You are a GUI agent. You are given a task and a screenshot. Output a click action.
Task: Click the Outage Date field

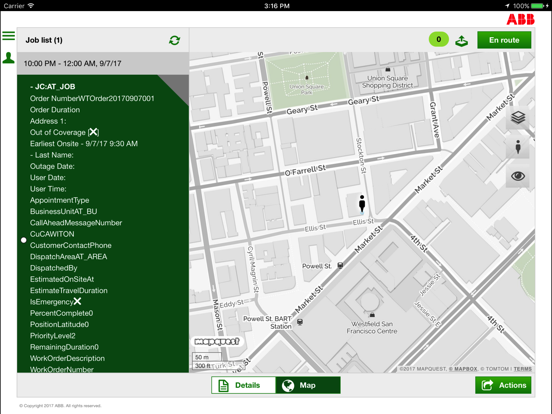[52, 166]
